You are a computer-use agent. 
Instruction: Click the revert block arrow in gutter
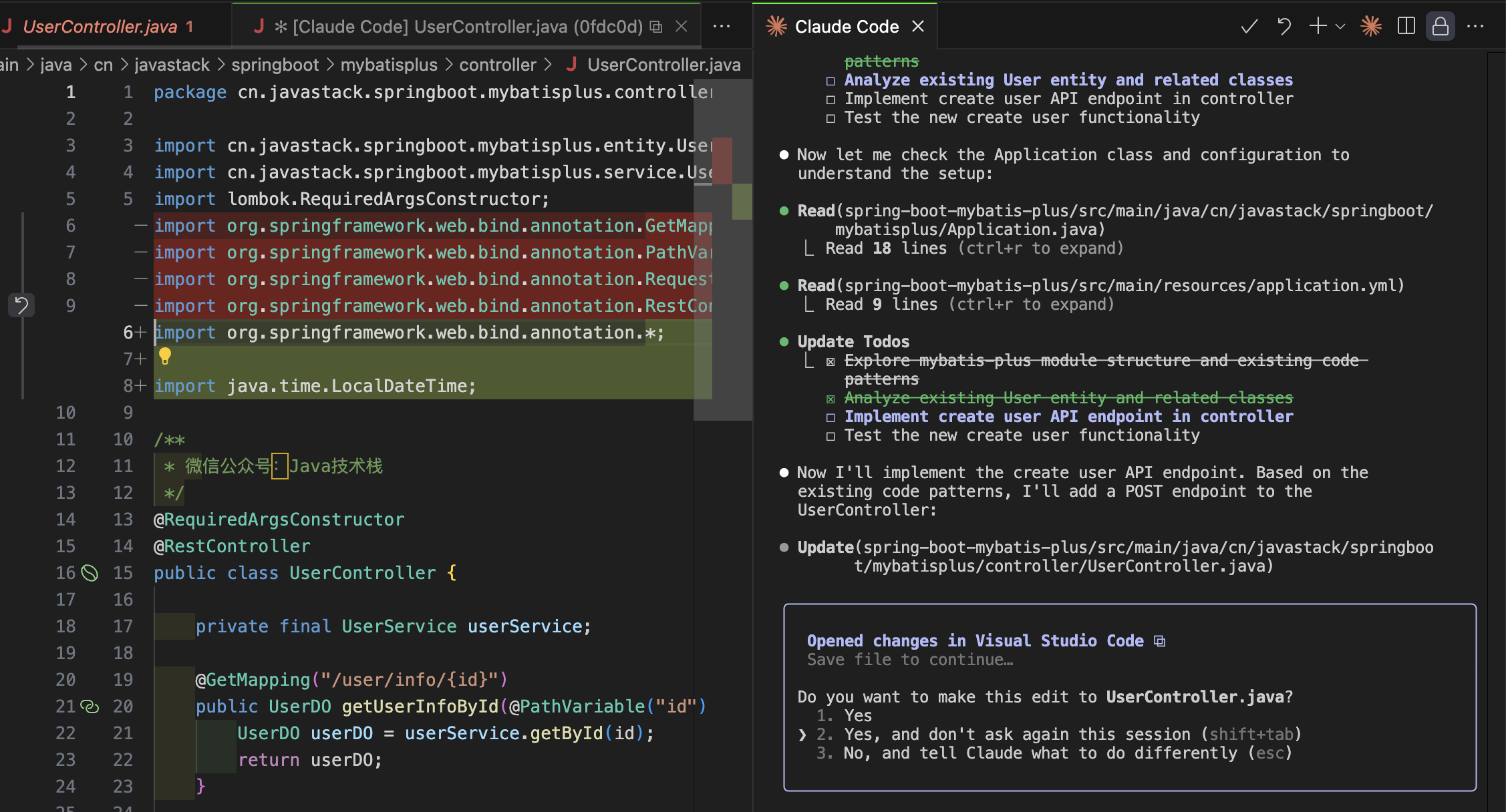tap(21, 306)
